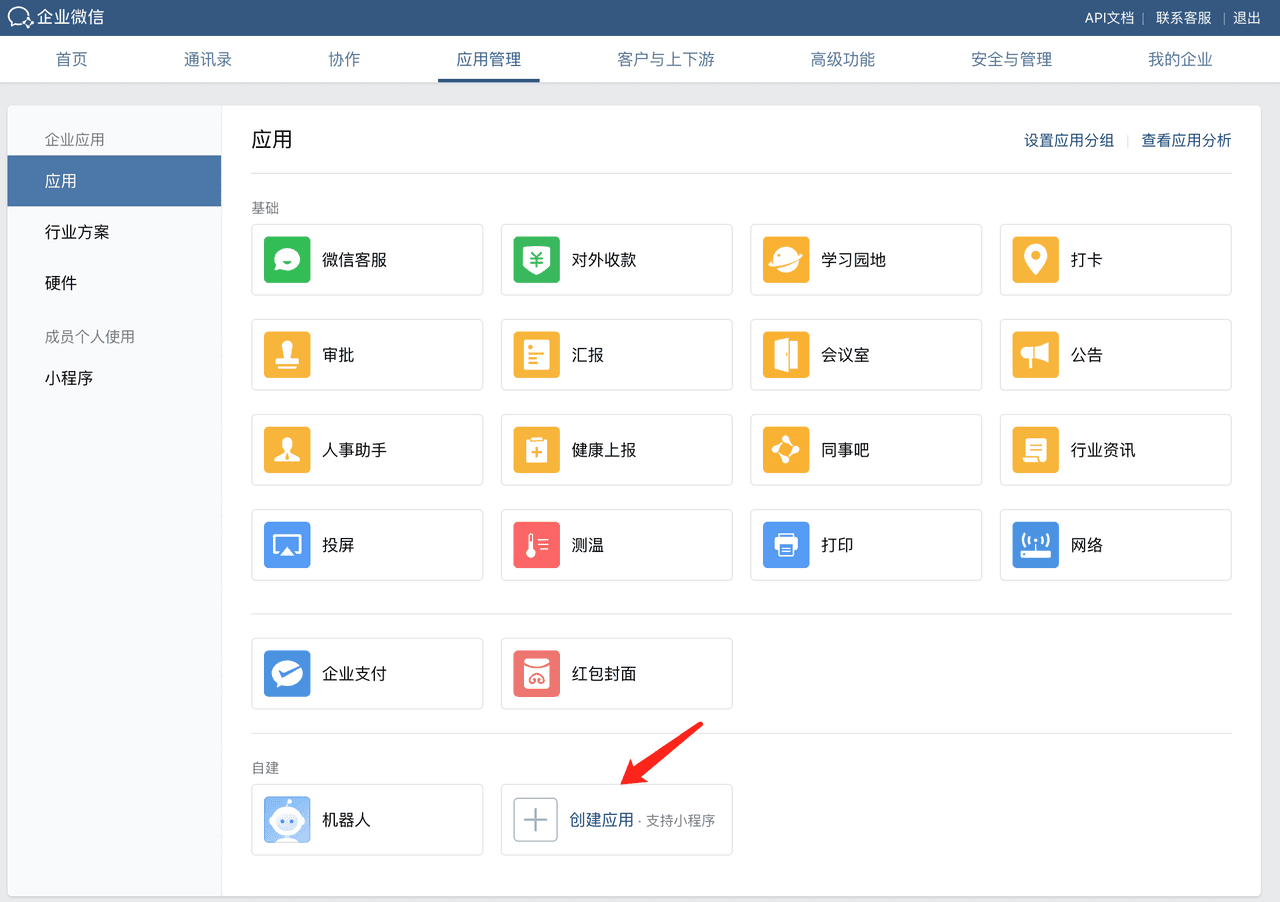Click the 学习园地 planet icon
Viewport: 1280px width, 902px height.
pos(786,260)
